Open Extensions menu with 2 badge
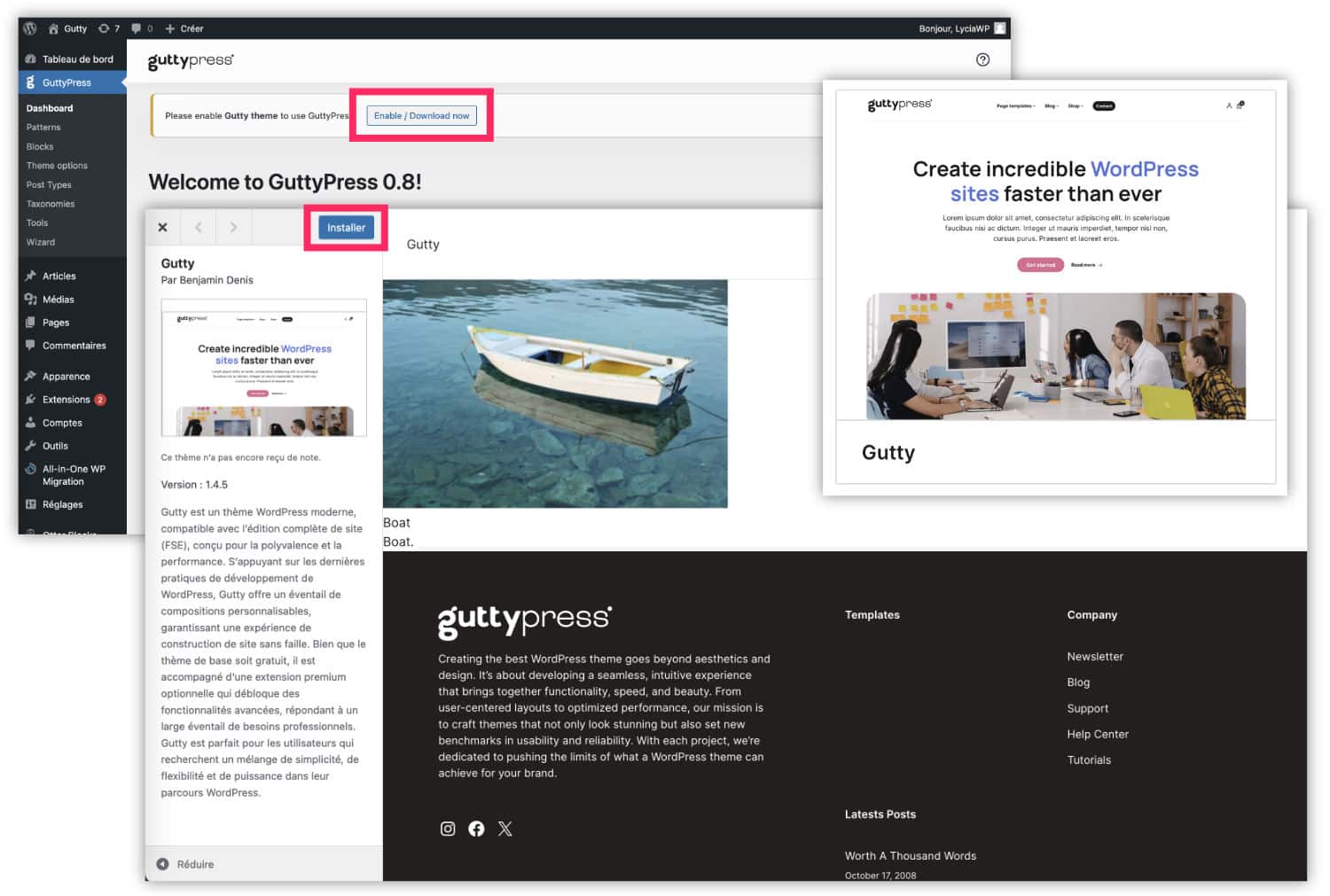Screen dimensions: 1330x896 66,400
